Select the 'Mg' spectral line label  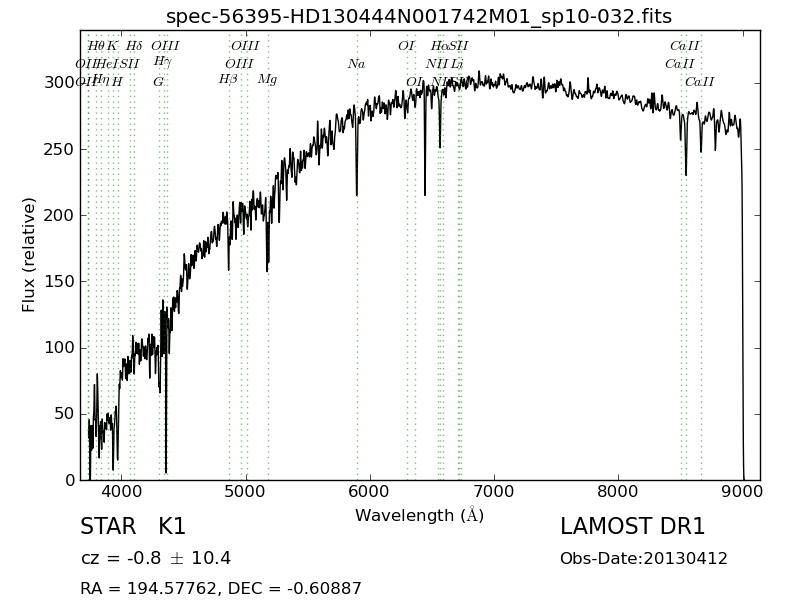pos(267,79)
